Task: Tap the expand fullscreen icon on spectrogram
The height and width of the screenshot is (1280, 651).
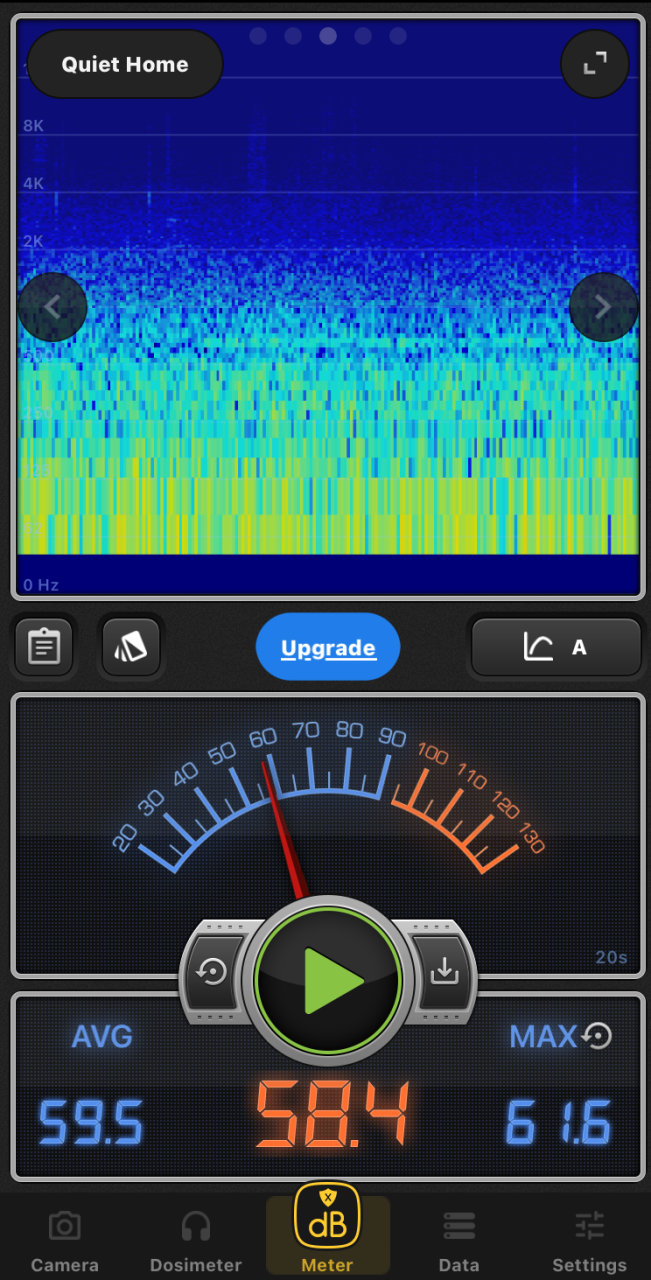Action: coord(595,64)
